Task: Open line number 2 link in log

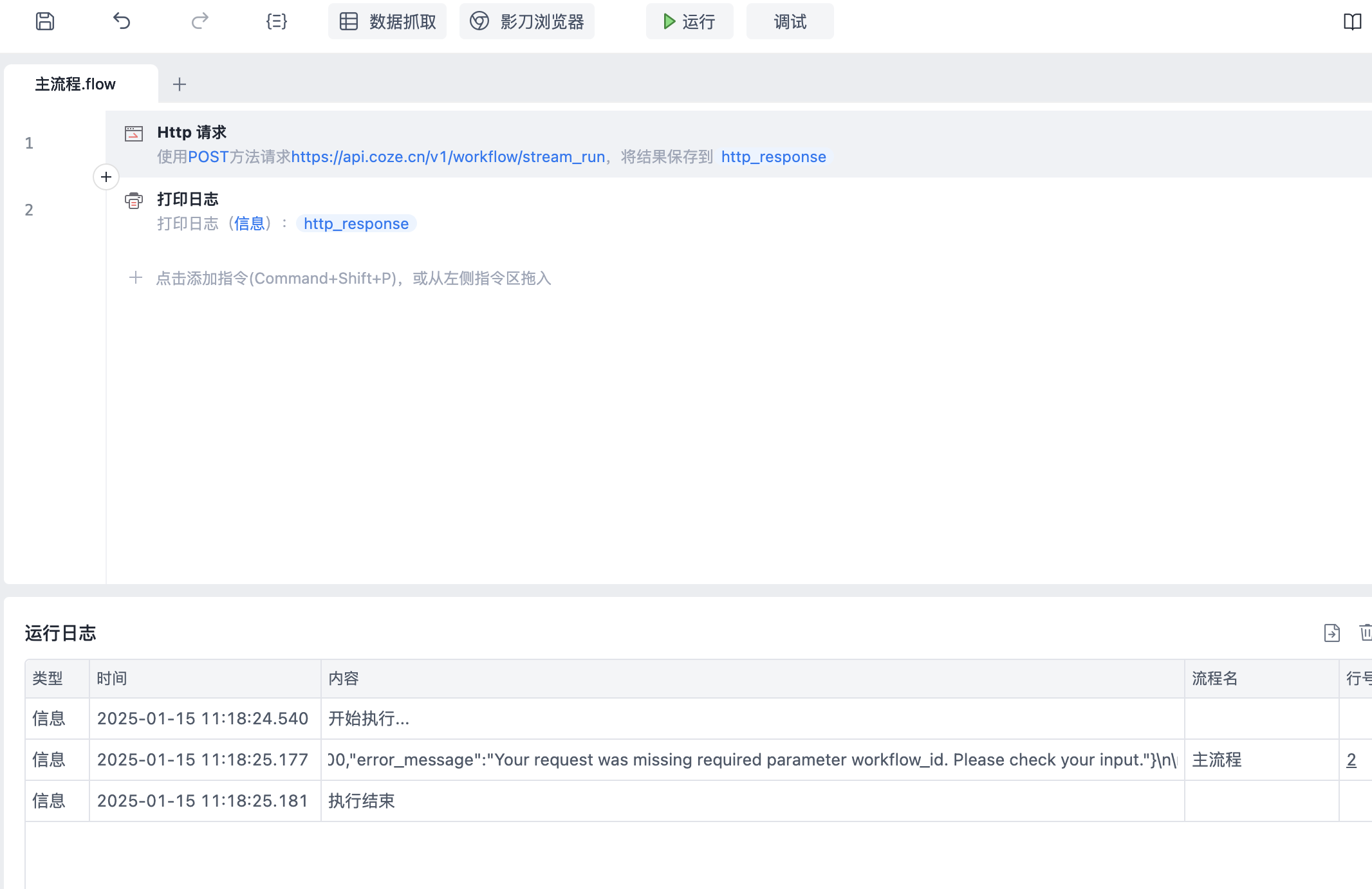Action: tap(1351, 760)
